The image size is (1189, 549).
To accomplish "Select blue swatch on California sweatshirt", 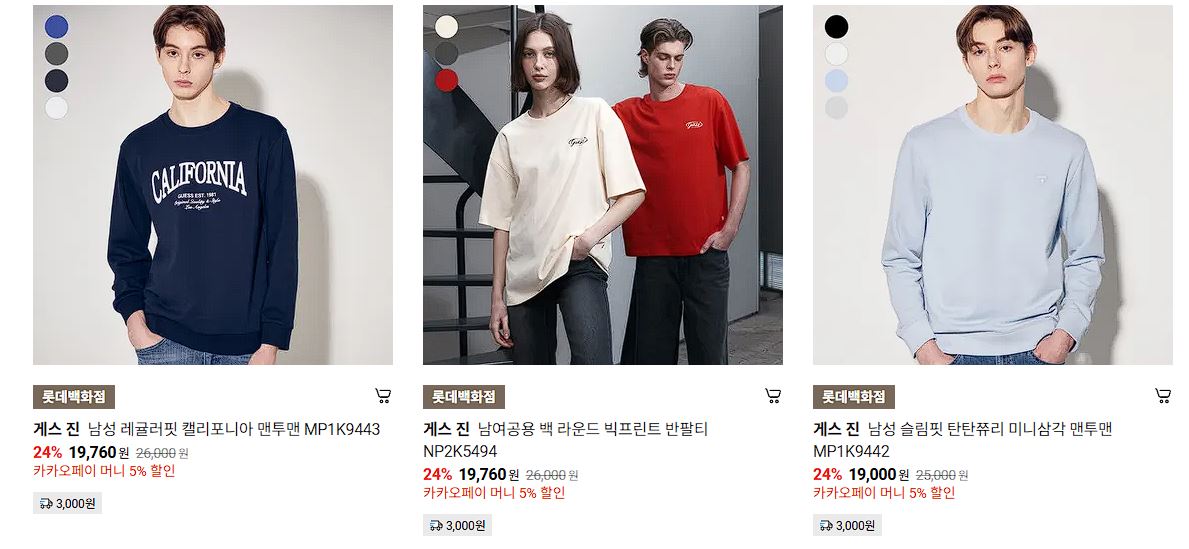I will (56, 27).
